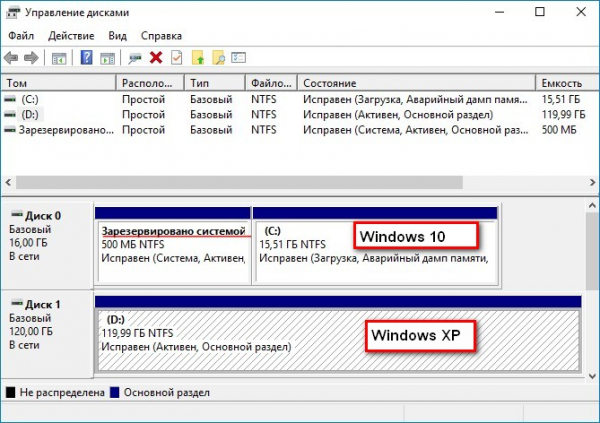
Task: Click the Back arrow toolbar icon
Action: coord(11,58)
